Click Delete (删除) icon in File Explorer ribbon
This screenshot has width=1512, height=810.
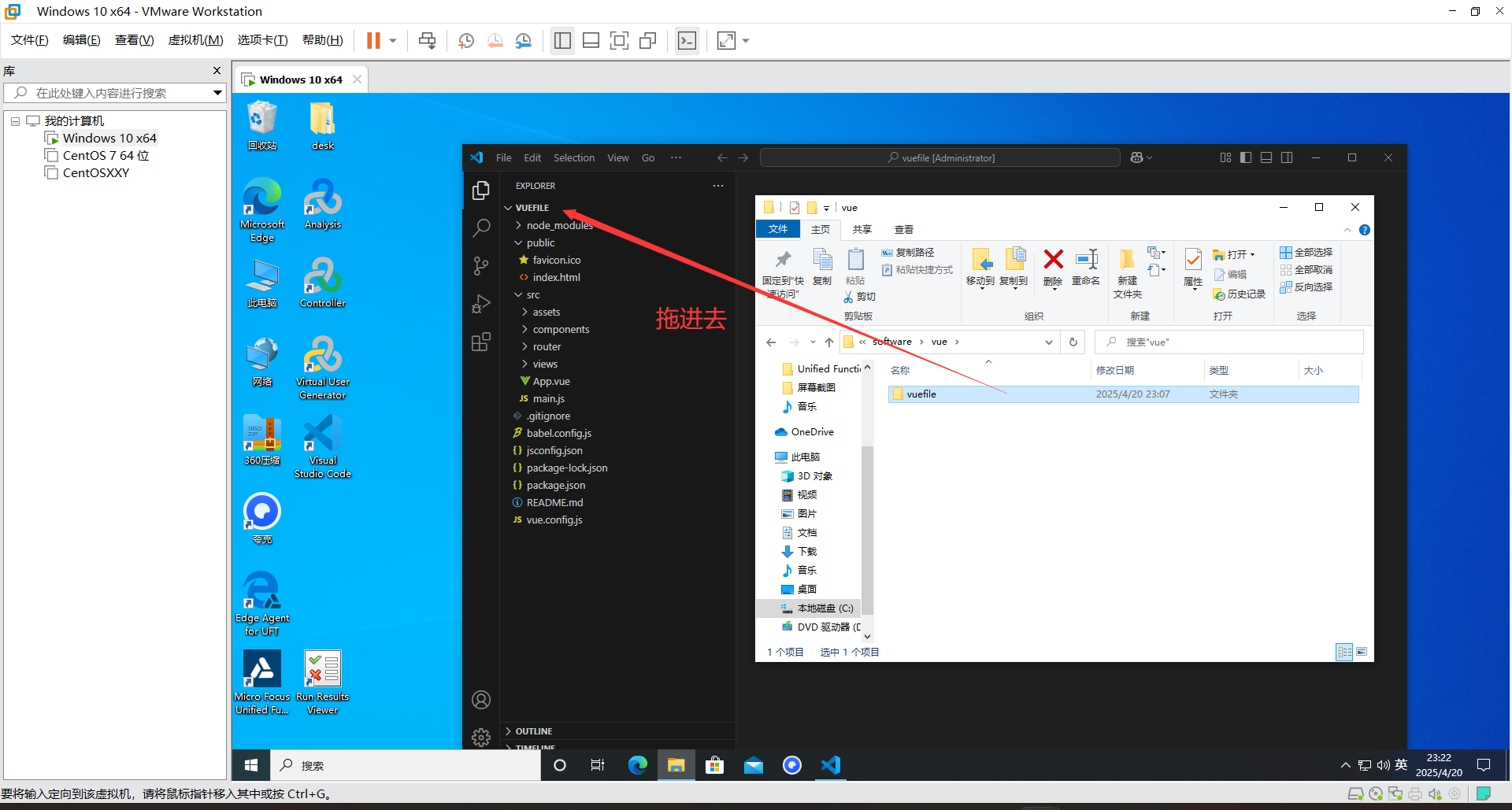point(1053,268)
